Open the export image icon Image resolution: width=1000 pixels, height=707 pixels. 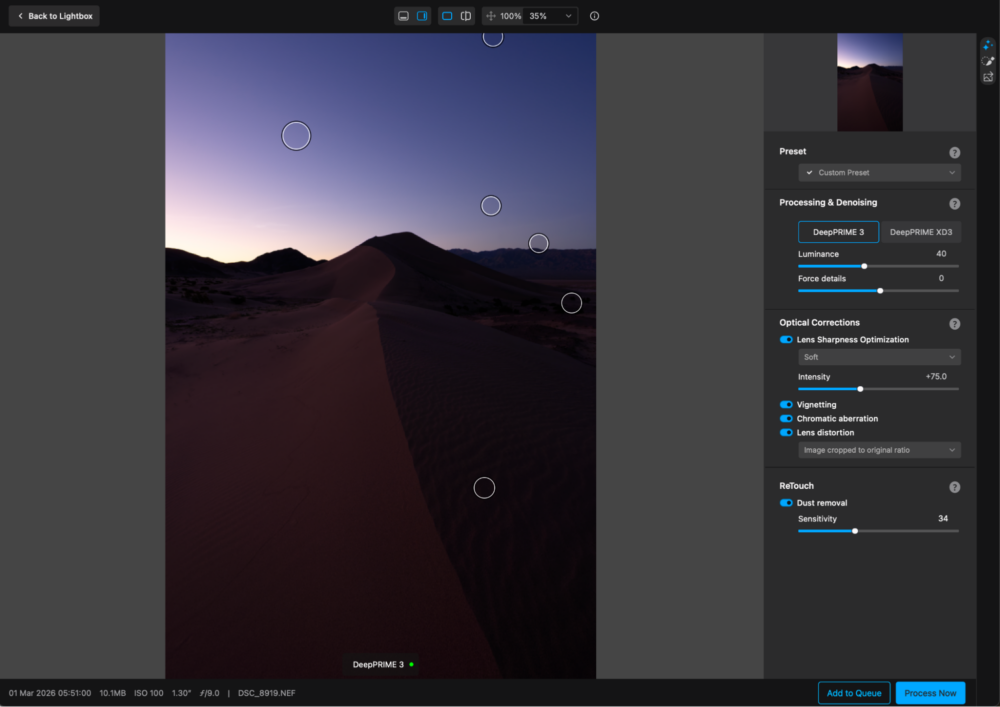click(x=988, y=77)
